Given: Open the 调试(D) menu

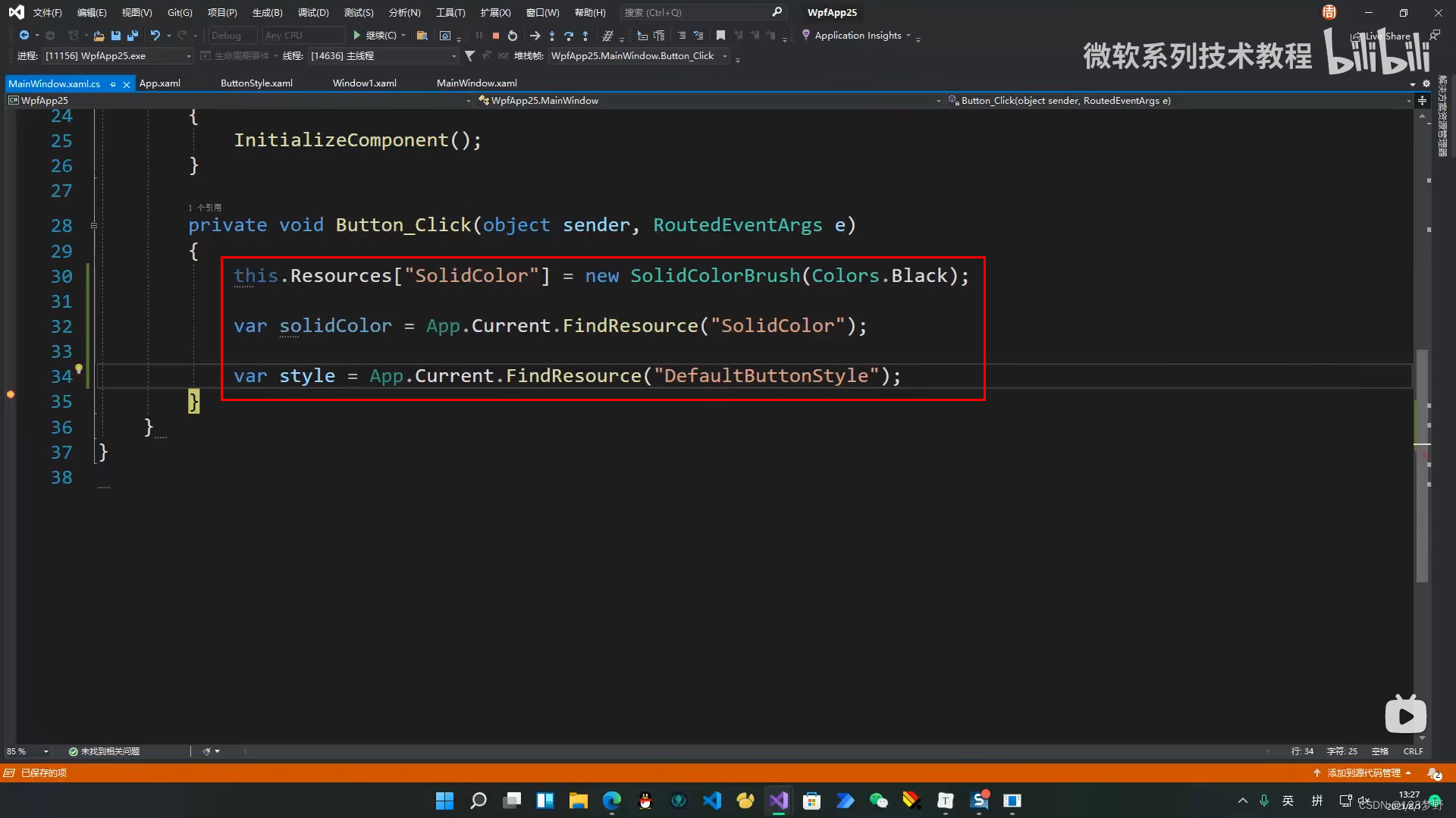Looking at the screenshot, I should (313, 13).
